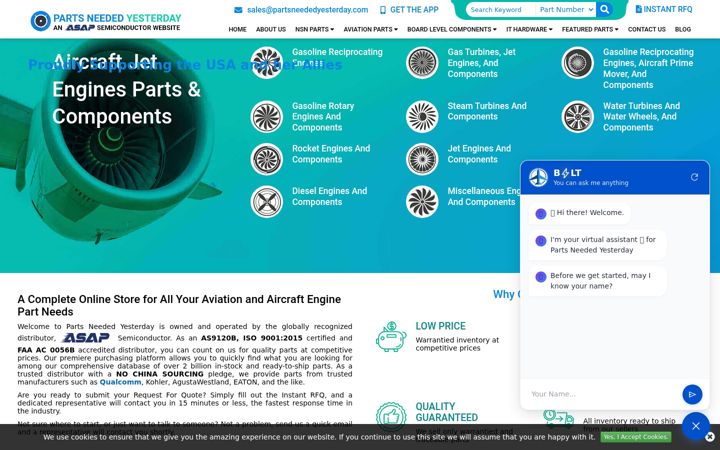
Task: Dismiss cookie banner with small X icon
Action: [710, 437]
